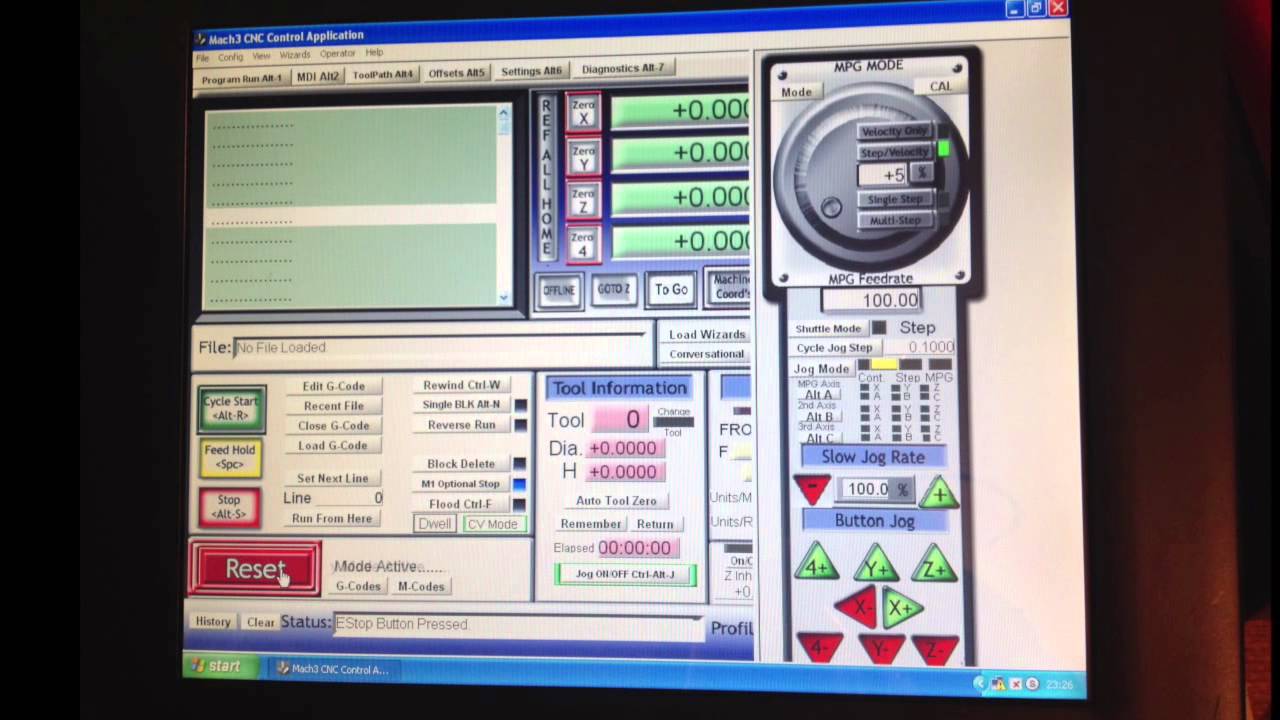The image size is (1280, 720).
Task: Click the Zero 4 axis button
Action: click(x=584, y=244)
